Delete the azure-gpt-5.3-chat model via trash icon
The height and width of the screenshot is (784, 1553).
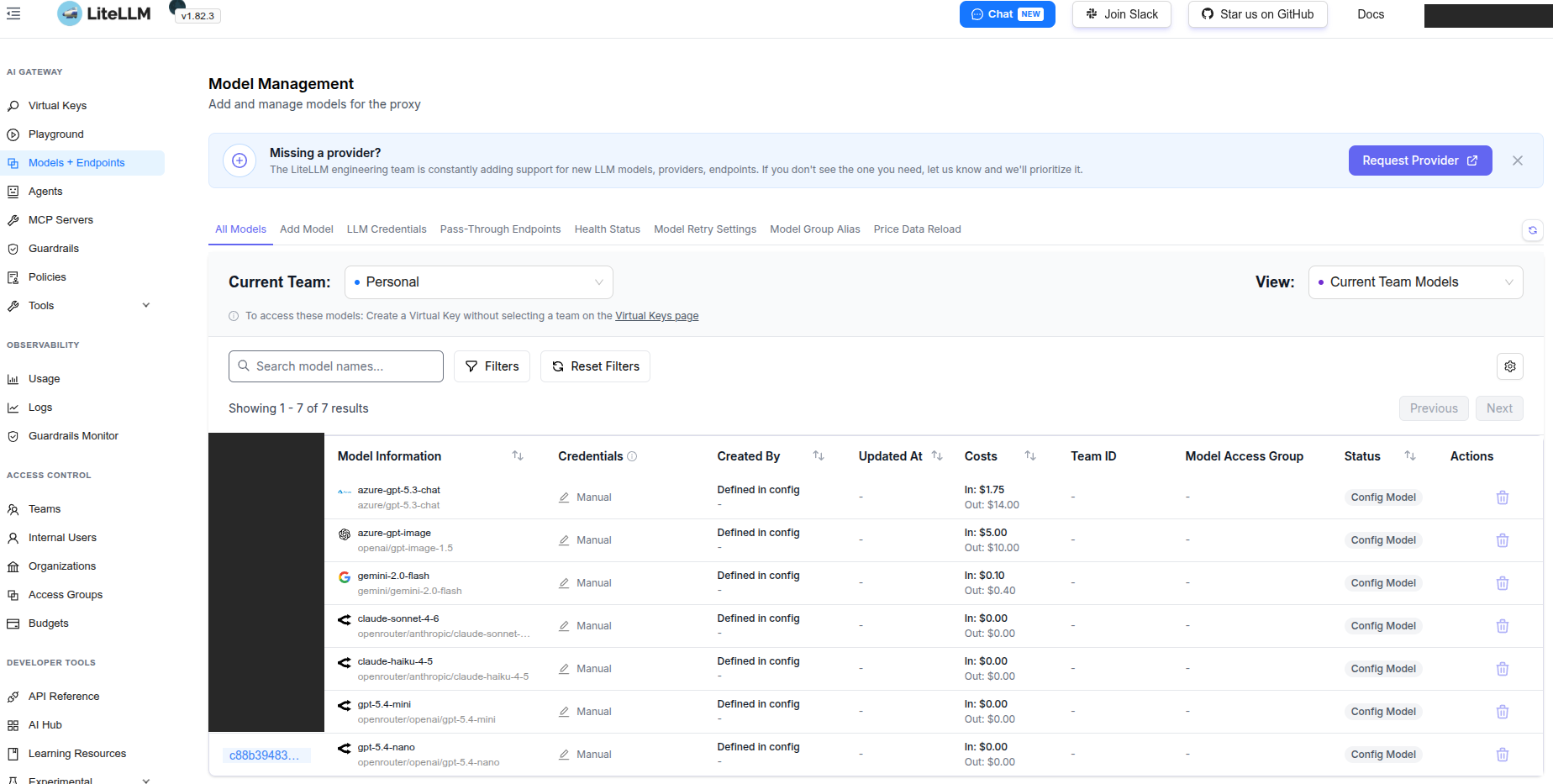coord(1503,497)
